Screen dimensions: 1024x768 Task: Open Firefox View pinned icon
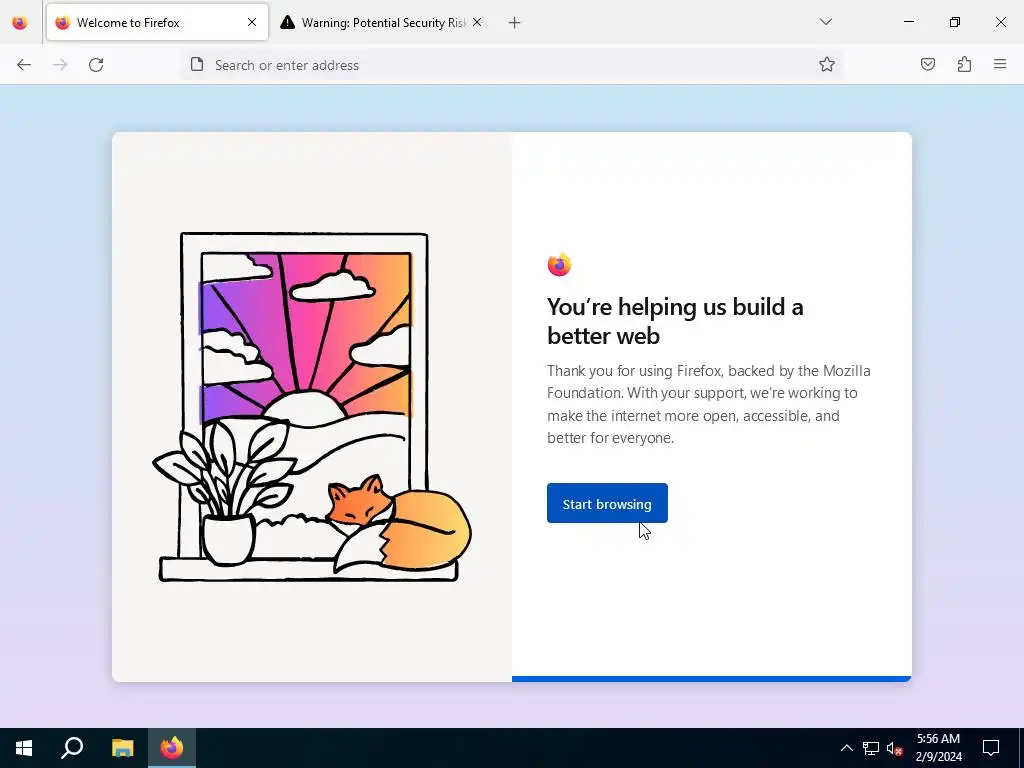(20, 23)
